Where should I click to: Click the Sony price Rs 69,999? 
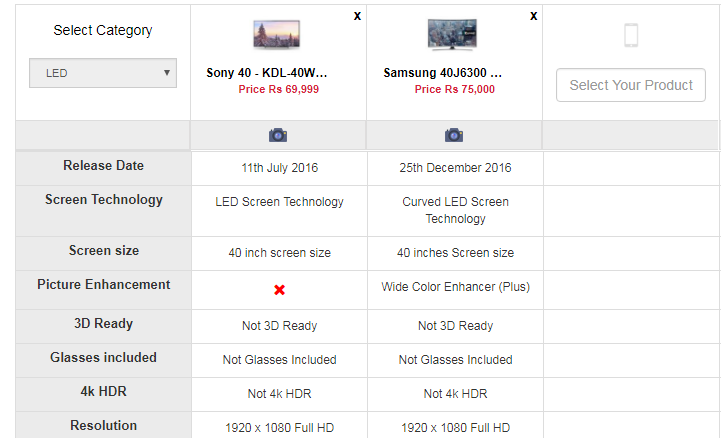[x=279, y=89]
